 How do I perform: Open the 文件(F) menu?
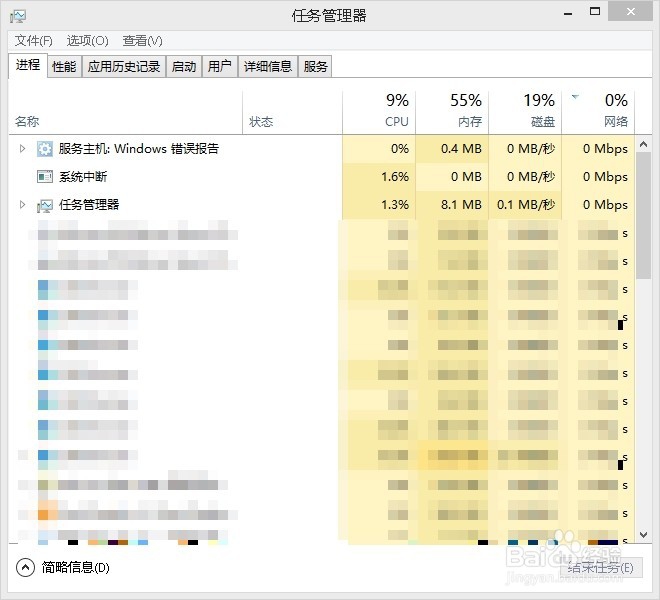(34, 41)
